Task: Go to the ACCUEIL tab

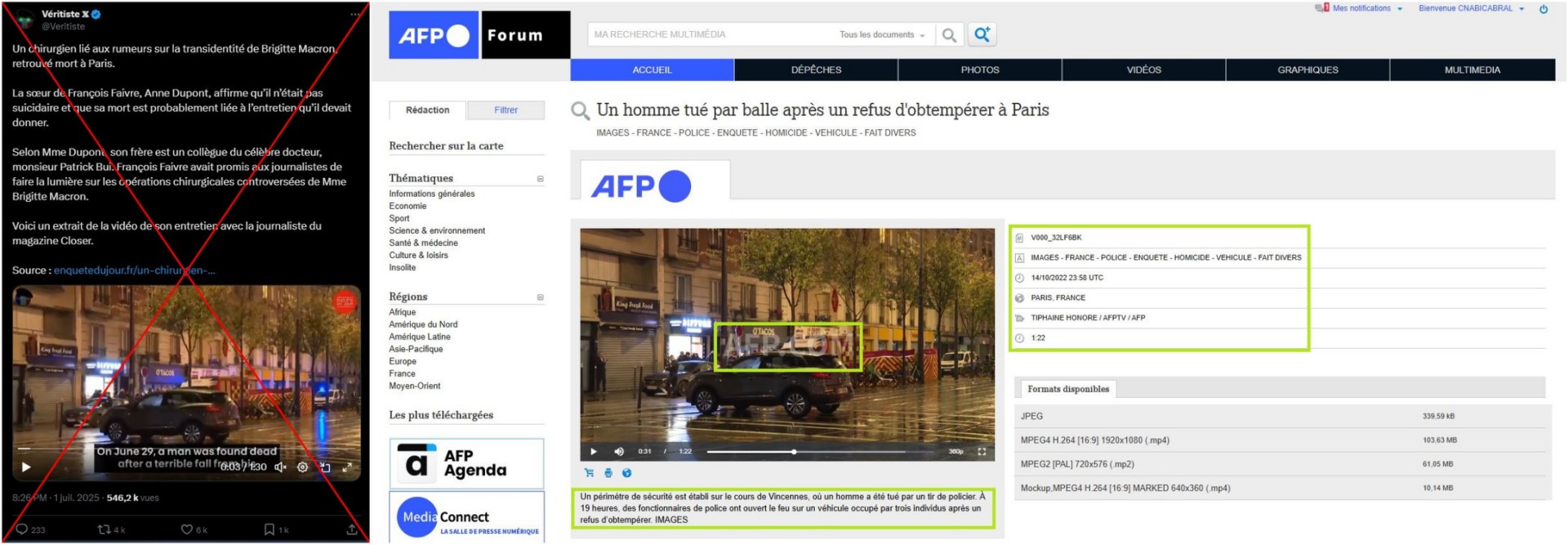Action: click(652, 69)
